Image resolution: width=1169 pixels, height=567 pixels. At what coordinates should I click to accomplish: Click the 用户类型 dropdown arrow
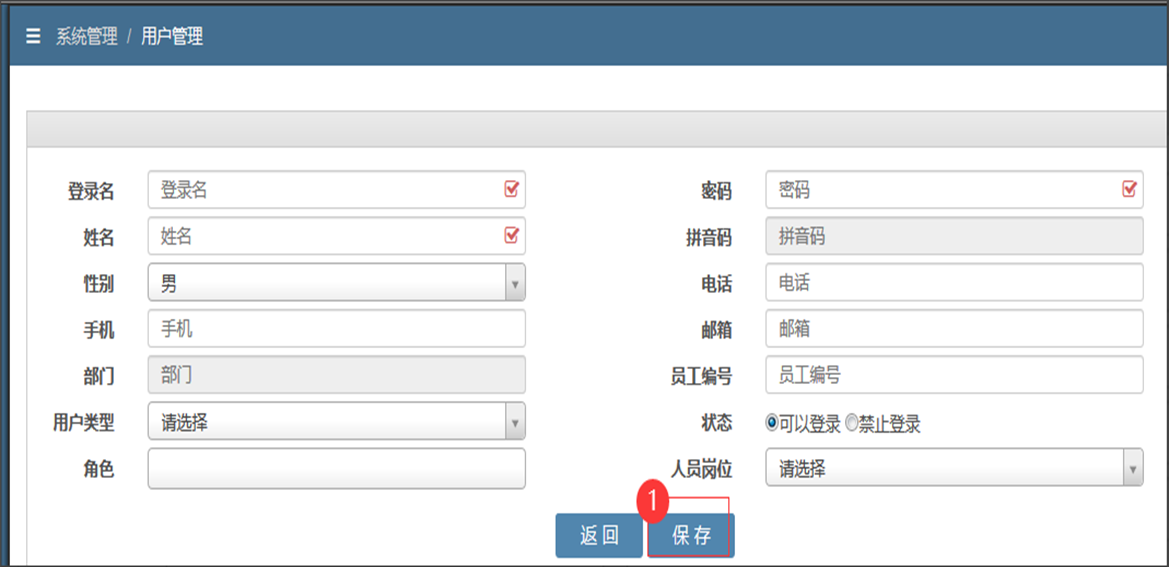click(515, 422)
